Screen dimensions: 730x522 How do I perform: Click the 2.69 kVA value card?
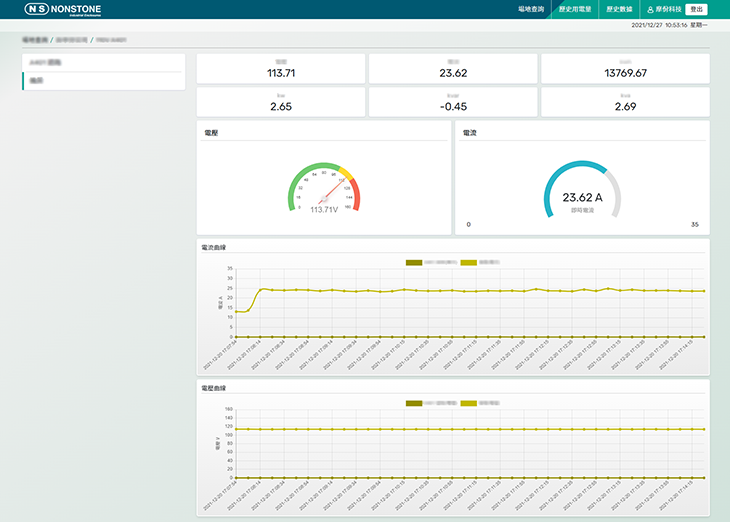coord(625,102)
